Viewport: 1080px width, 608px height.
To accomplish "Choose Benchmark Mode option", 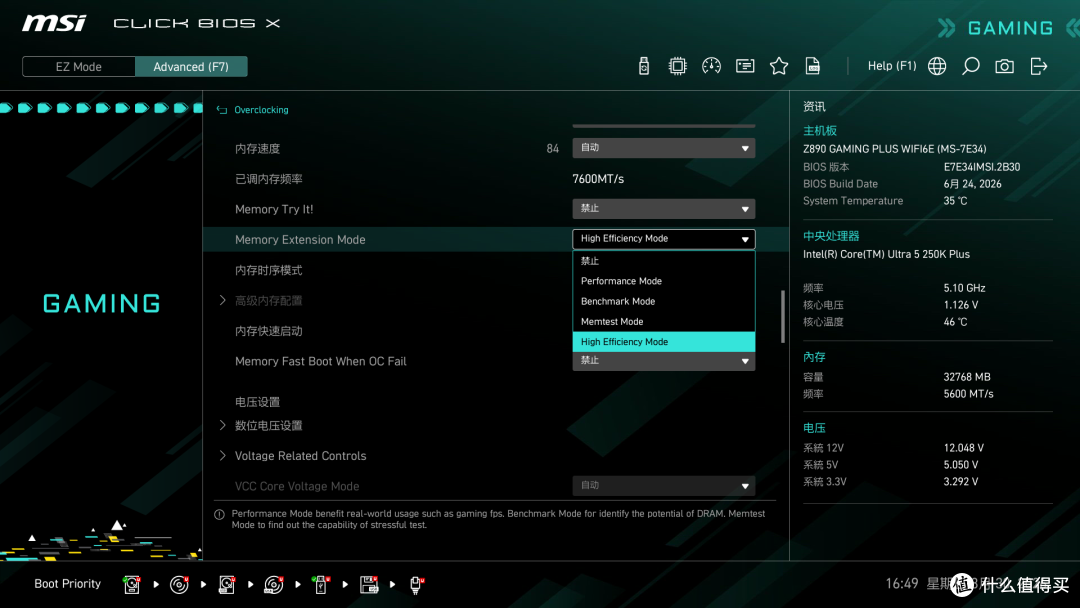I will click(663, 302).
